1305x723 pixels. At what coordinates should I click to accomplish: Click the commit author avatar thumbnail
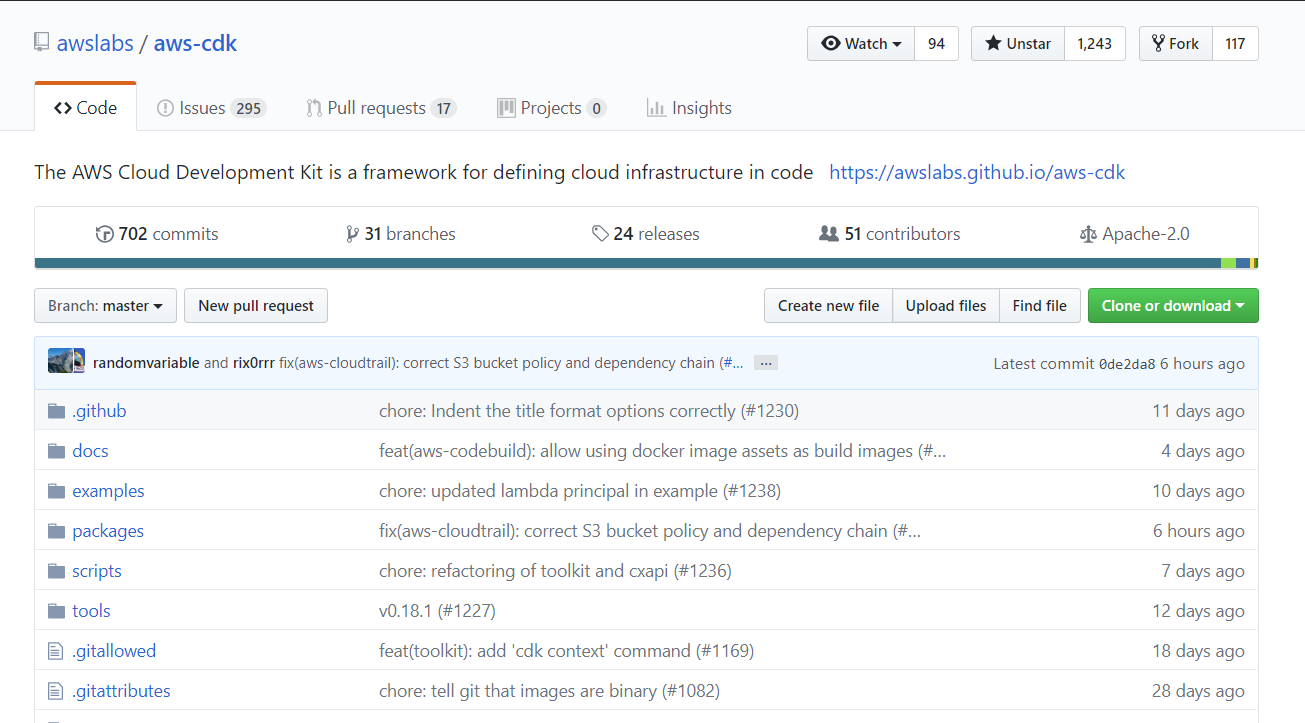(x=66, y=362)
